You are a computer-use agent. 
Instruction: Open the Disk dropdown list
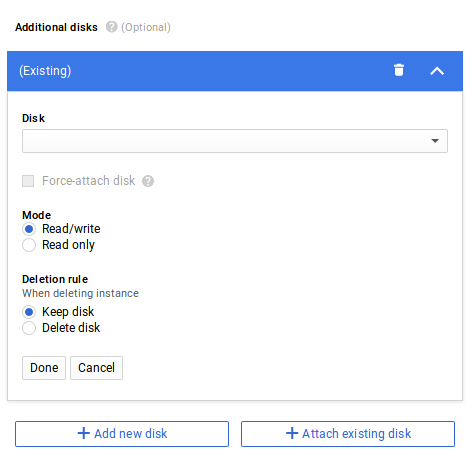pos(235,141)
